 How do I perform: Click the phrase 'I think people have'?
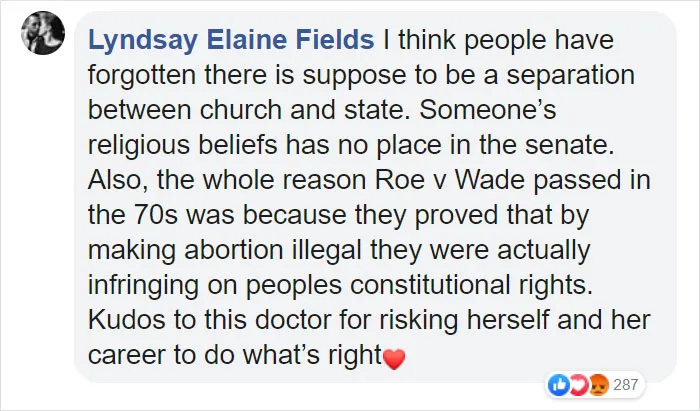tap(498, 39)
